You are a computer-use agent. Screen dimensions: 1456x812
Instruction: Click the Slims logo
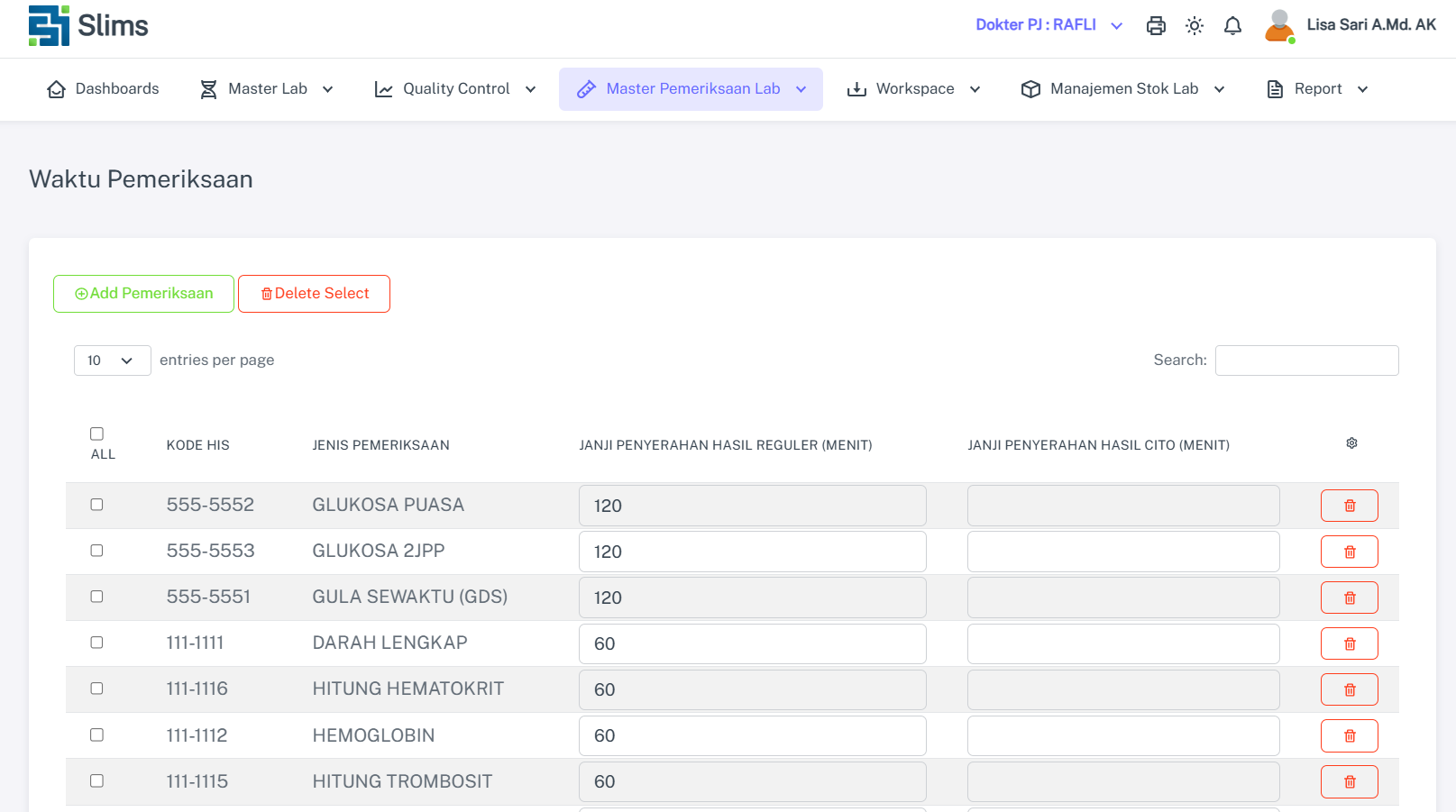pos(88,25)
